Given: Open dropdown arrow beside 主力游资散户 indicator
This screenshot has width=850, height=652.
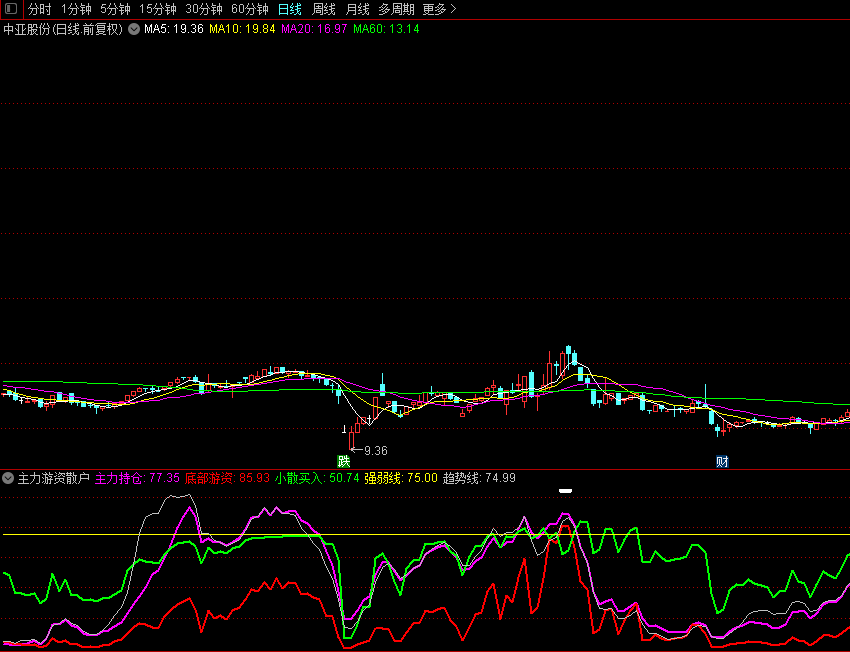Looking at the screenshot, I should (8, 478).
